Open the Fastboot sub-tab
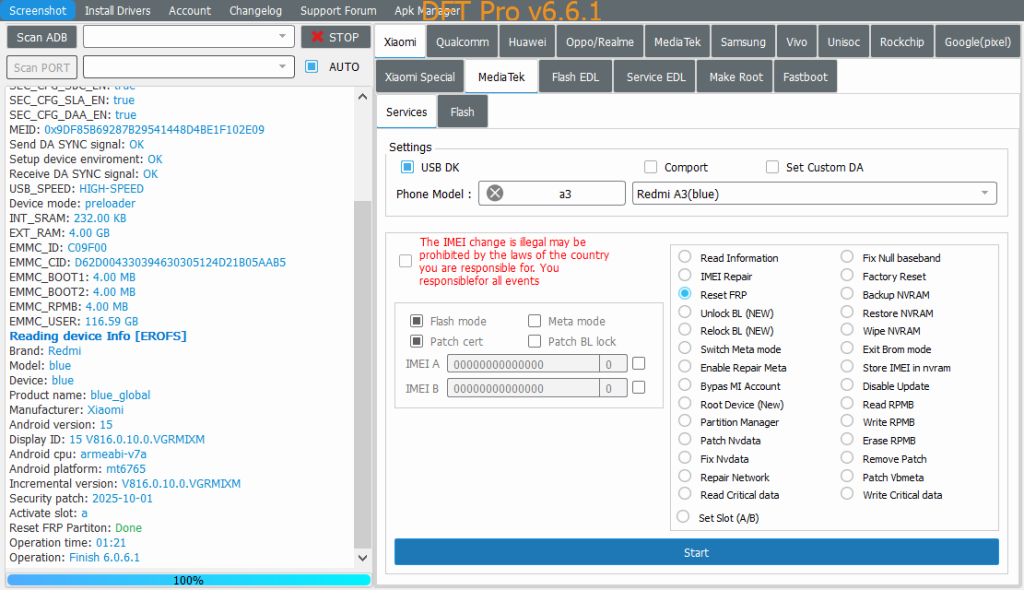The height and width of the screenshot is (590, 1024). [805, 76]
